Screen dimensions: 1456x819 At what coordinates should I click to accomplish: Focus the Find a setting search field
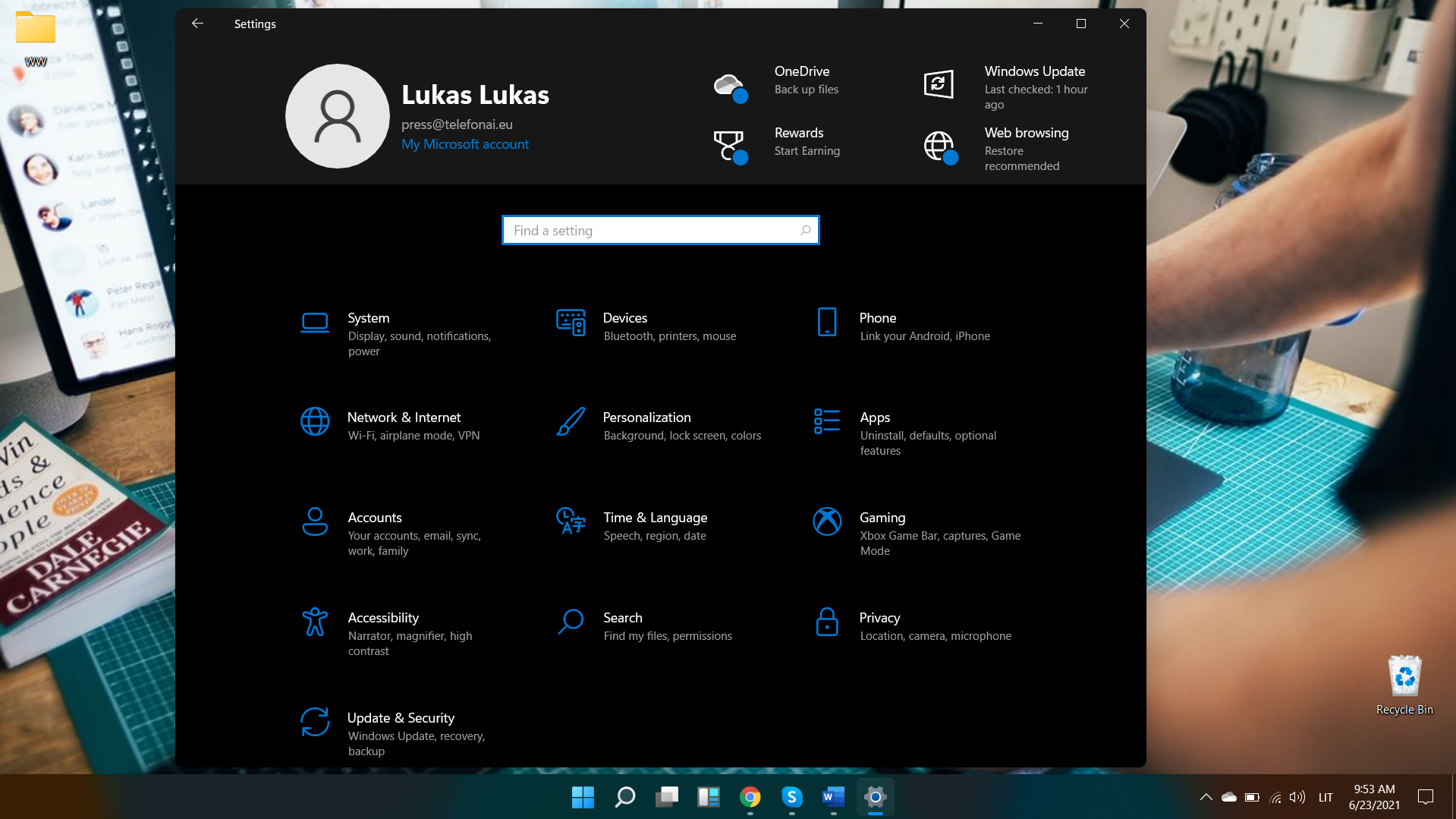[661, 230]
